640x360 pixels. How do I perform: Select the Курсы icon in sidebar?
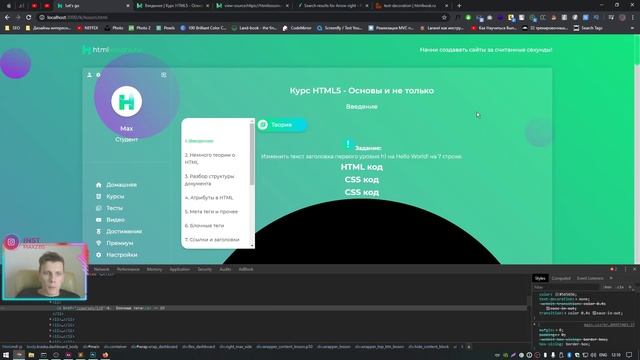click(98, 196)
